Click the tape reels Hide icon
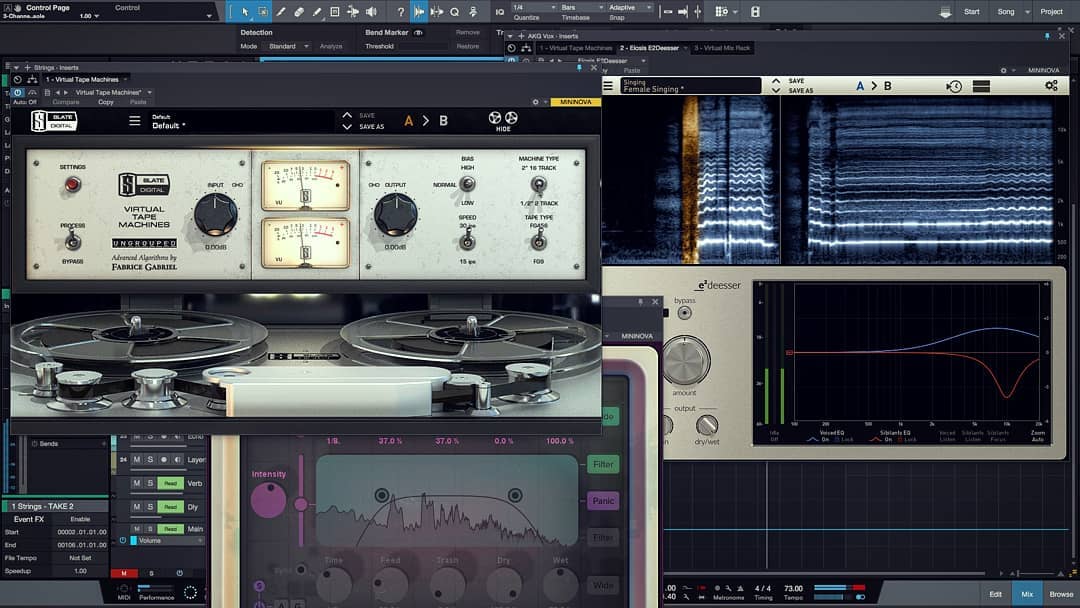This screenshot has height=608, width=1080. [503, 120]
